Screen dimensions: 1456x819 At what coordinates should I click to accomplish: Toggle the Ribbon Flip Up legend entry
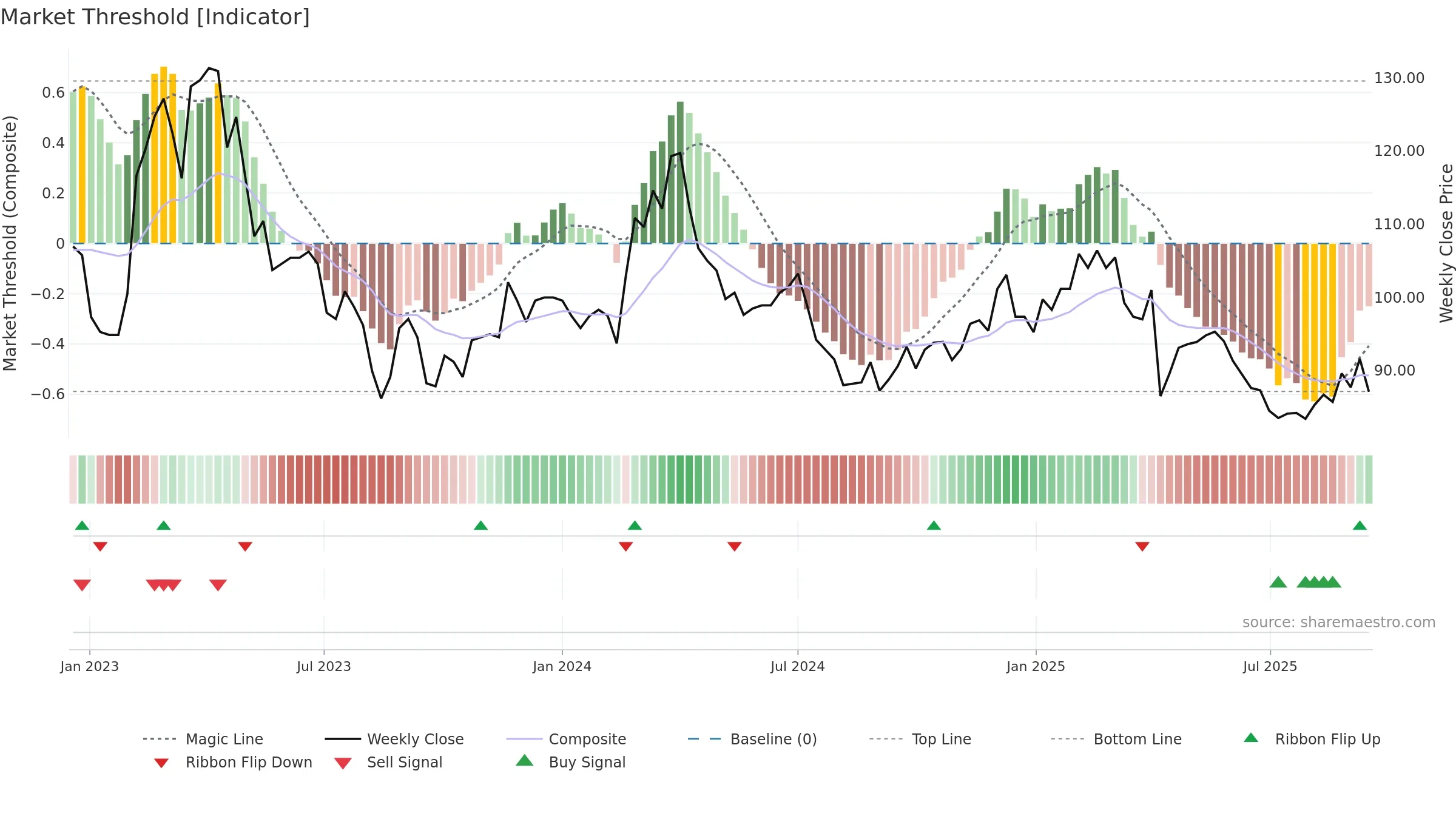click(x=1312, y=739)
